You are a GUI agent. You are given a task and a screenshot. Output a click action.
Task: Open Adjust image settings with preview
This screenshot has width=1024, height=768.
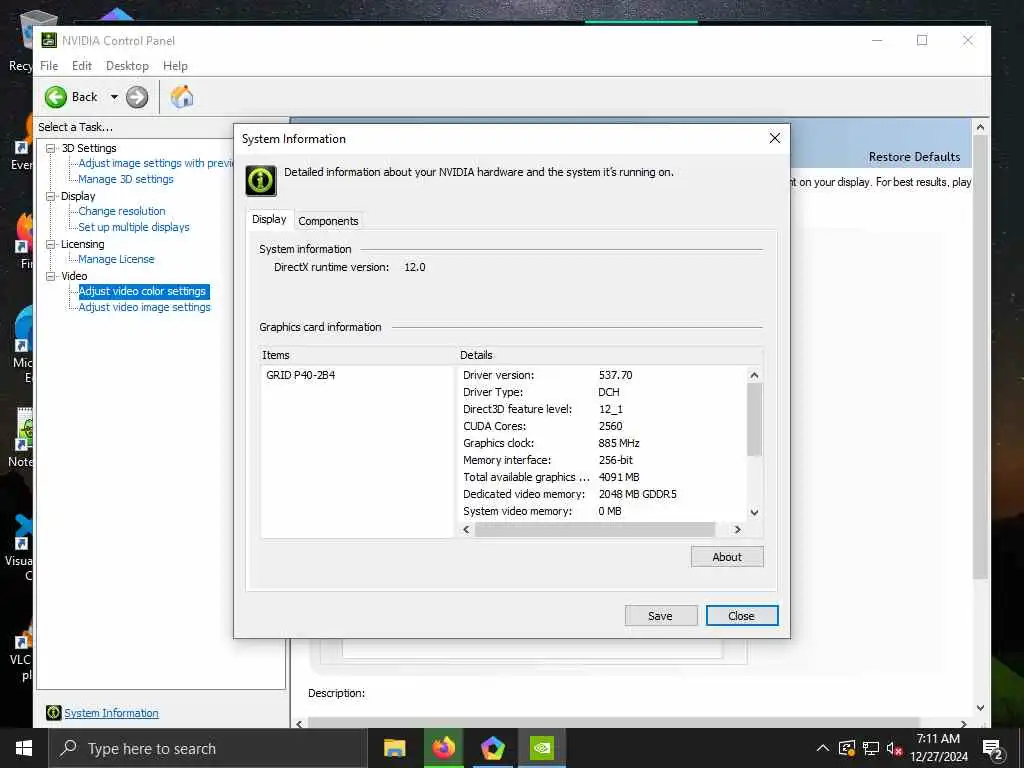click(155, 163)
